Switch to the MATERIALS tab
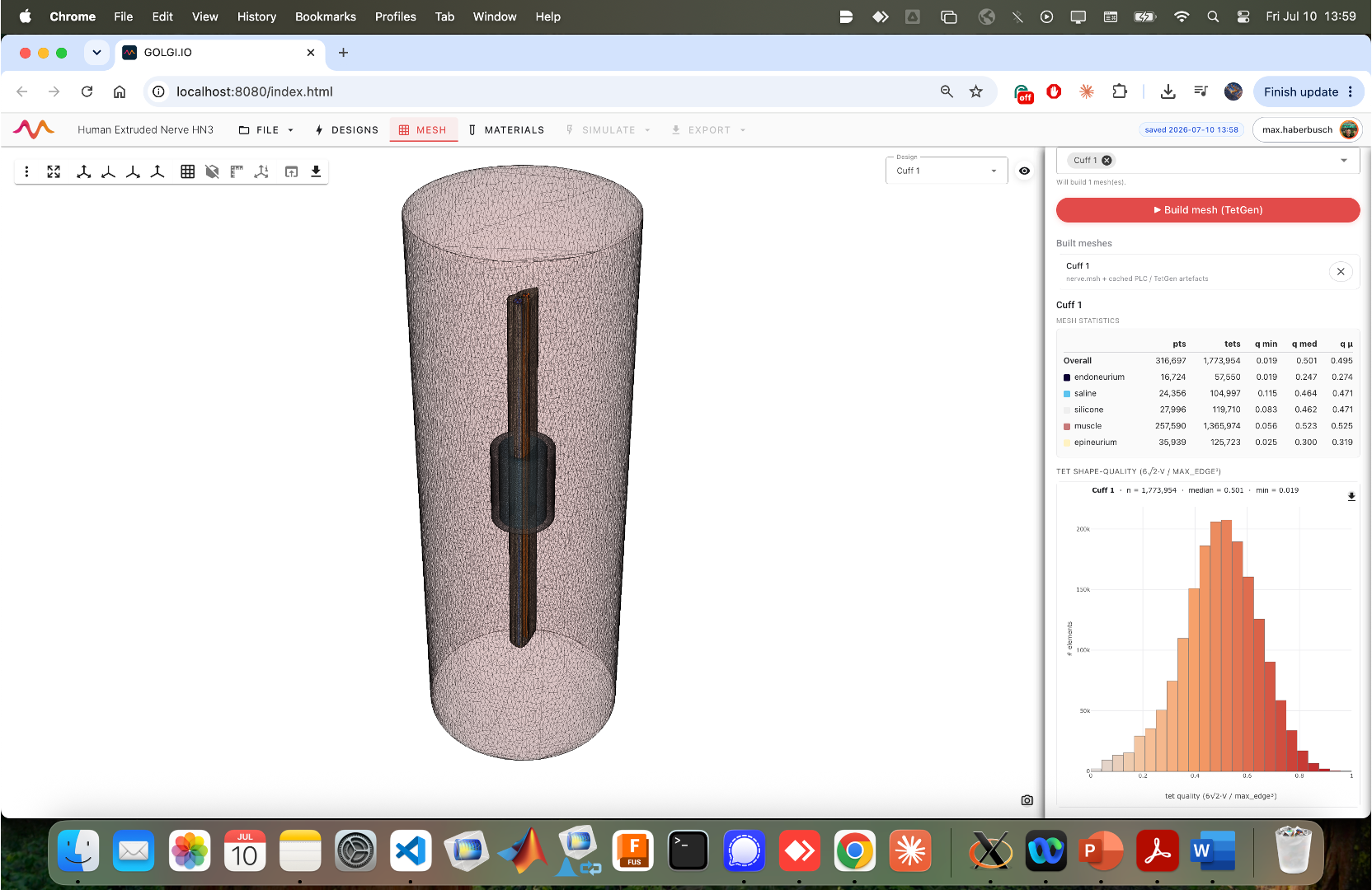The width and height of the screenshot is (1372, 890). coord(506,130)
